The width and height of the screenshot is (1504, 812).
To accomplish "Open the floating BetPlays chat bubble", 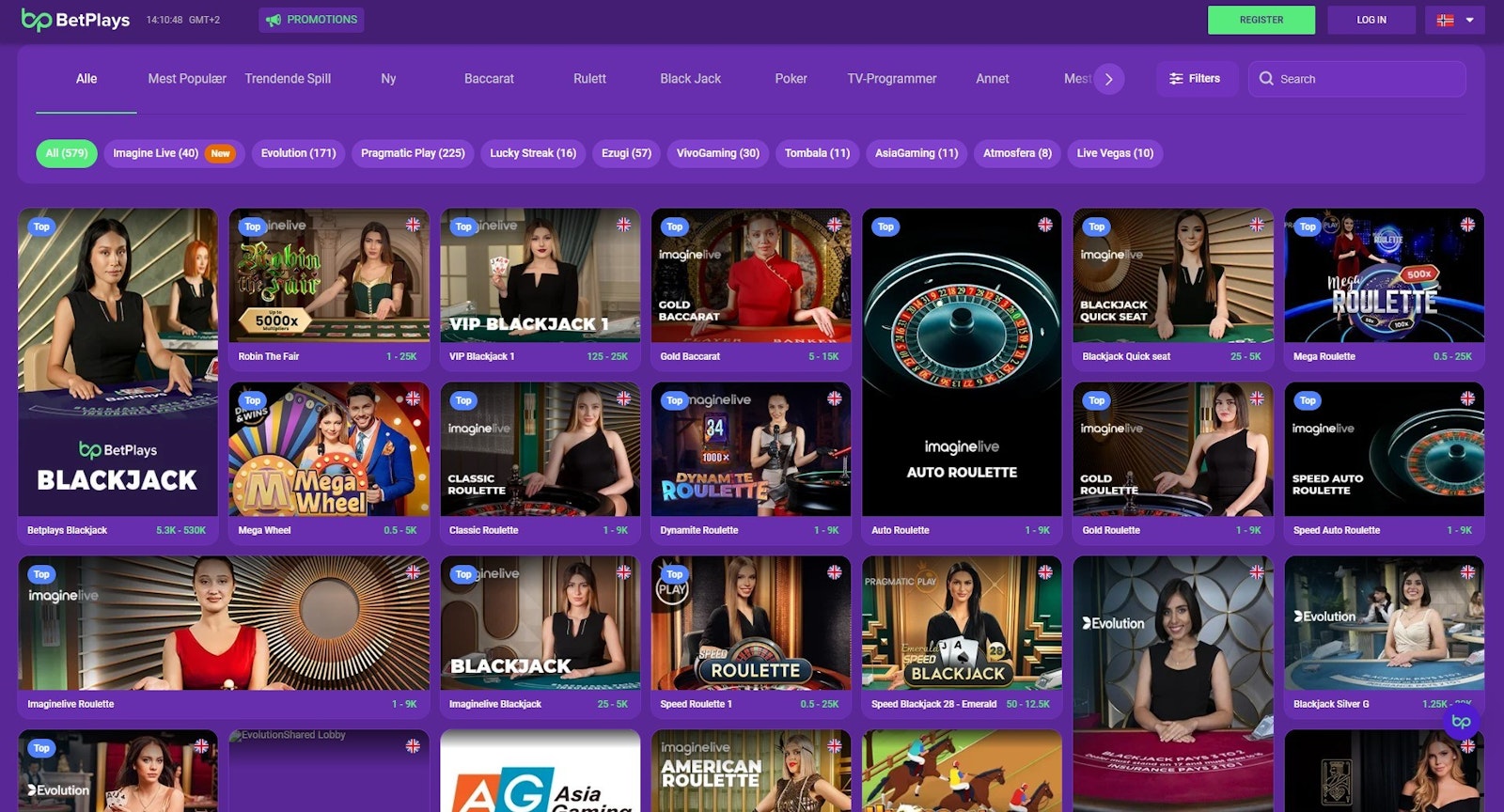I will point(1461,722).
